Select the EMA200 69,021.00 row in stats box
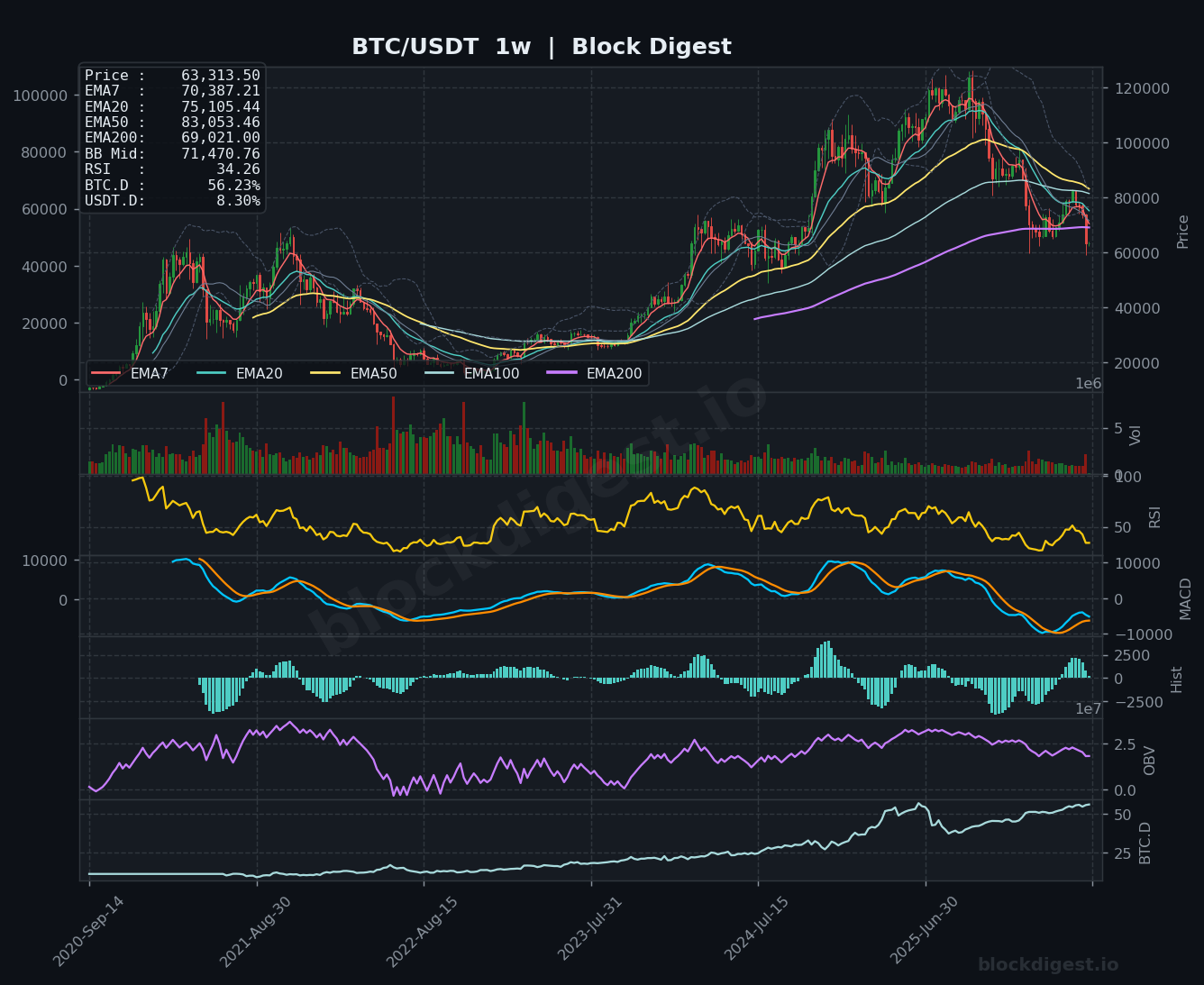 [x=172, y=138]
